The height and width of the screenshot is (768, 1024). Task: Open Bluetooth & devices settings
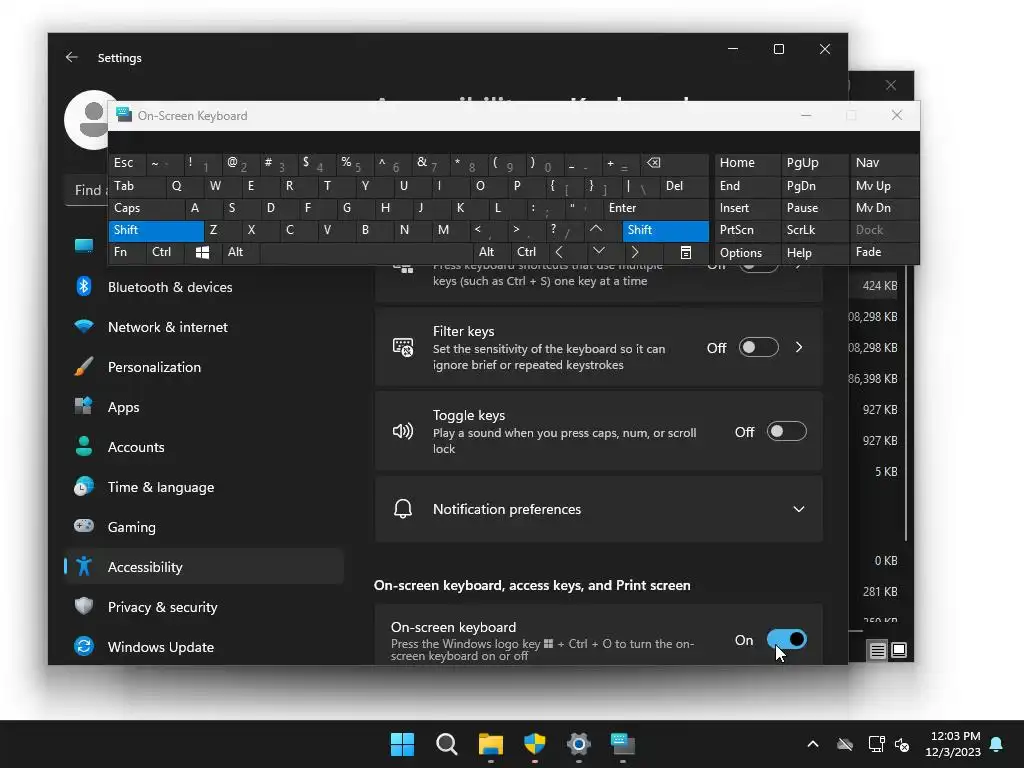tap(204, 287)
